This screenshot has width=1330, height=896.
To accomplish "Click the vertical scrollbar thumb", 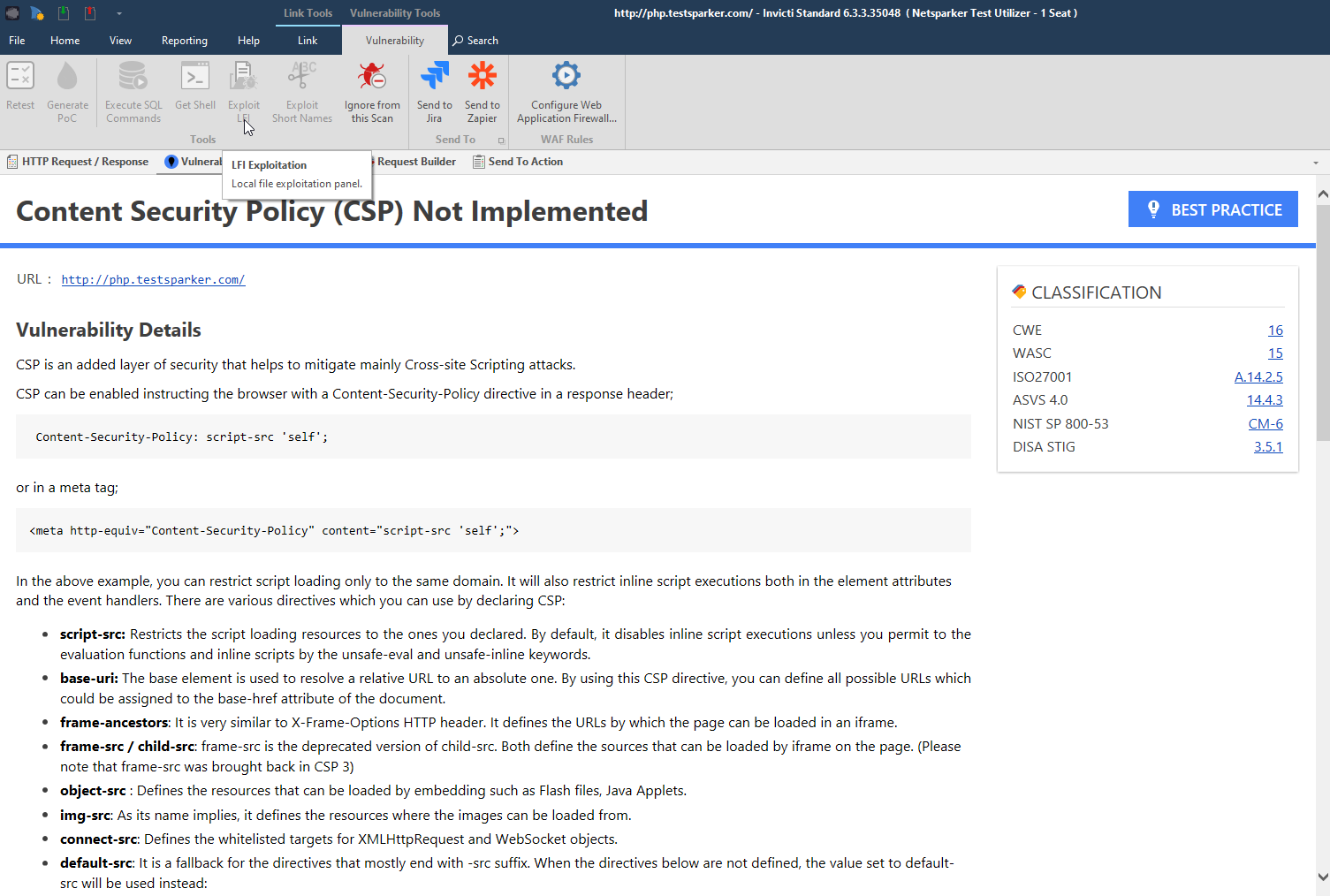I will coord(1322,323).
